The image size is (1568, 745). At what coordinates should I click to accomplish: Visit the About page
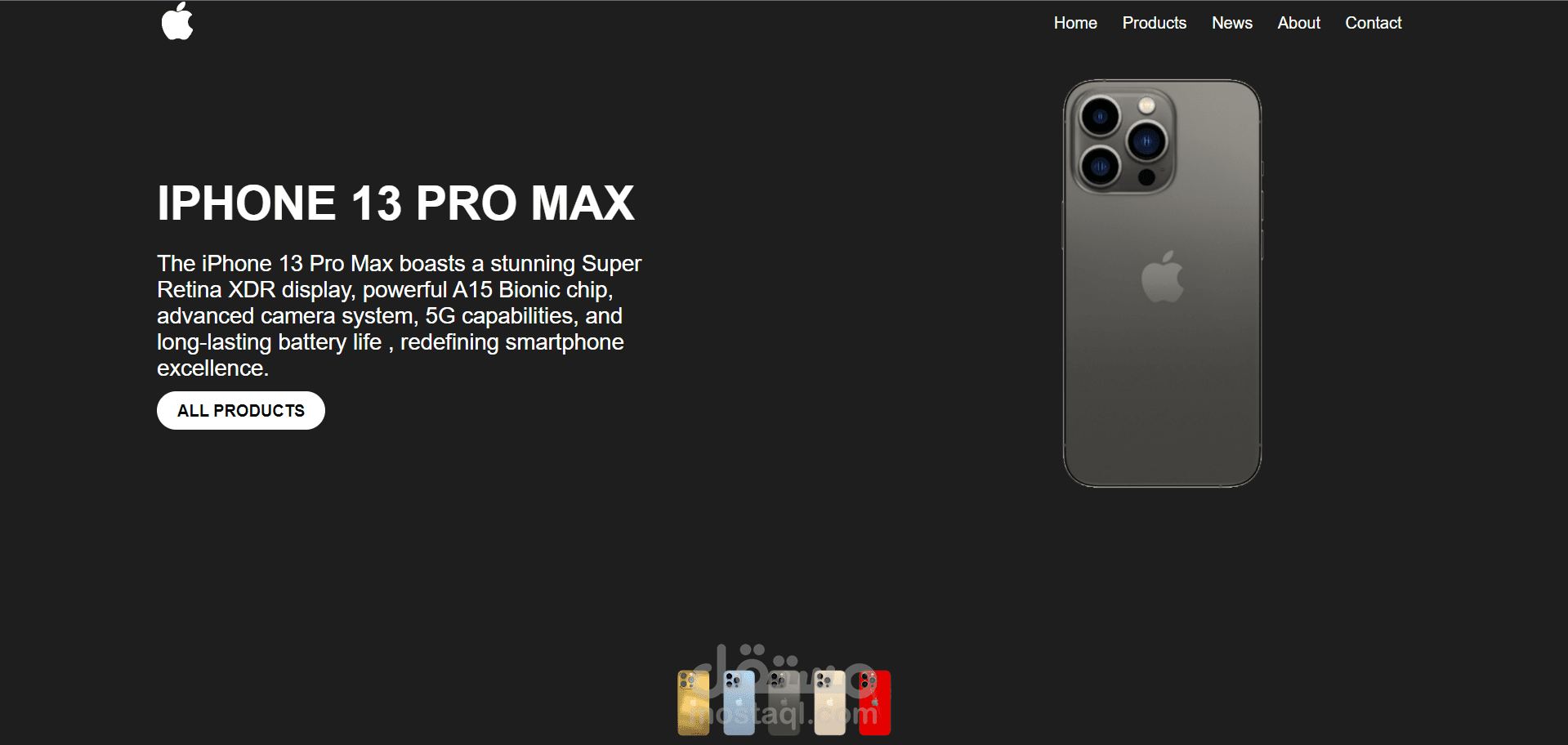coord(1298,23)
